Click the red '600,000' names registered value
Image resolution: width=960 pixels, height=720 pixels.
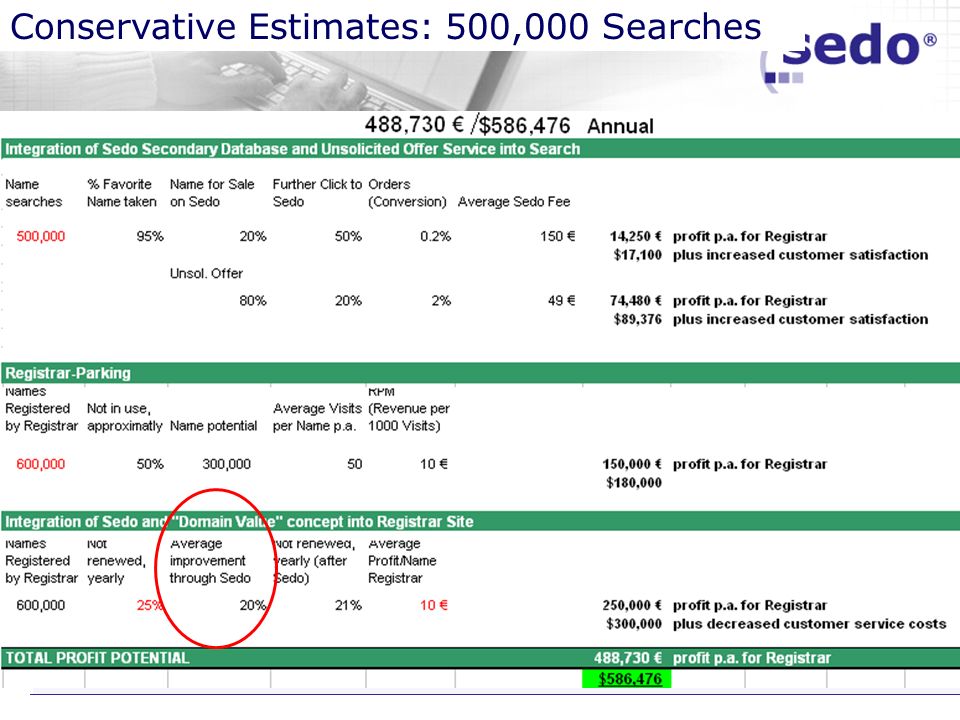tap(40, 464)
